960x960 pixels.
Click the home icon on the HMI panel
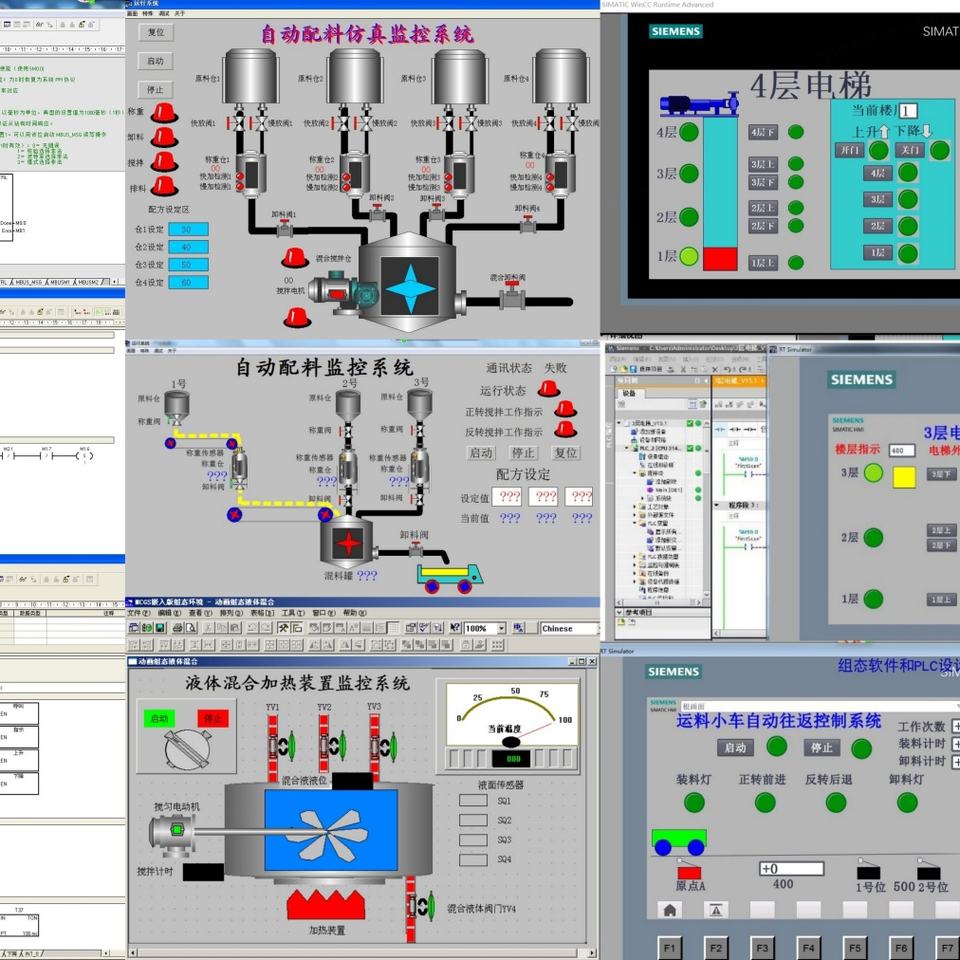[x=669, y=909]
